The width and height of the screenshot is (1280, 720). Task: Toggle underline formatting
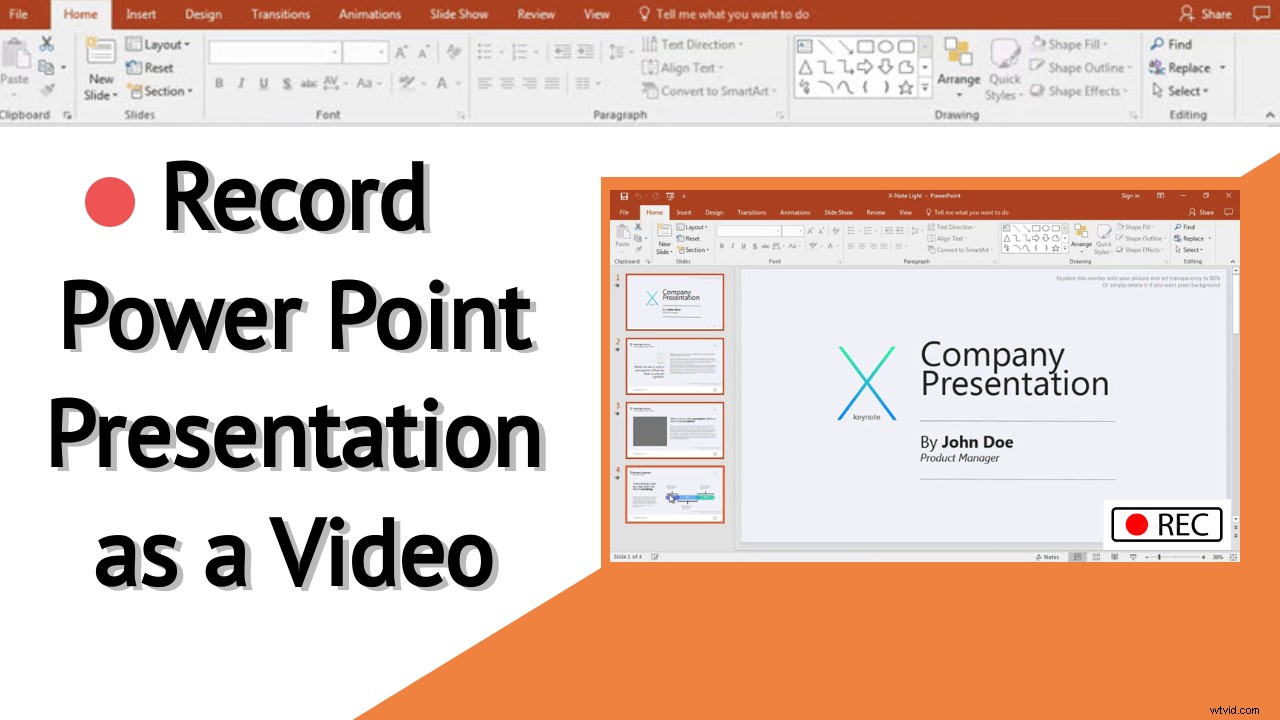[264, 83]
